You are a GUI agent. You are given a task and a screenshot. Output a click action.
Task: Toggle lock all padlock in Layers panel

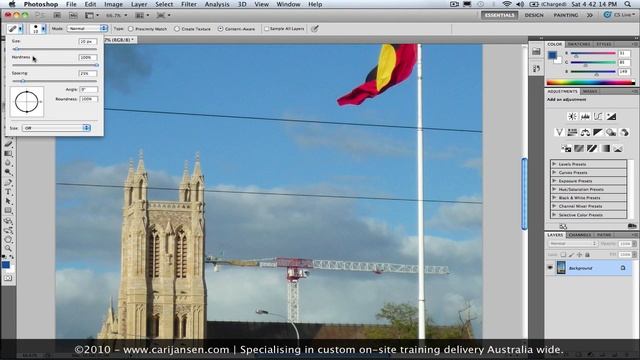[587, 255]
